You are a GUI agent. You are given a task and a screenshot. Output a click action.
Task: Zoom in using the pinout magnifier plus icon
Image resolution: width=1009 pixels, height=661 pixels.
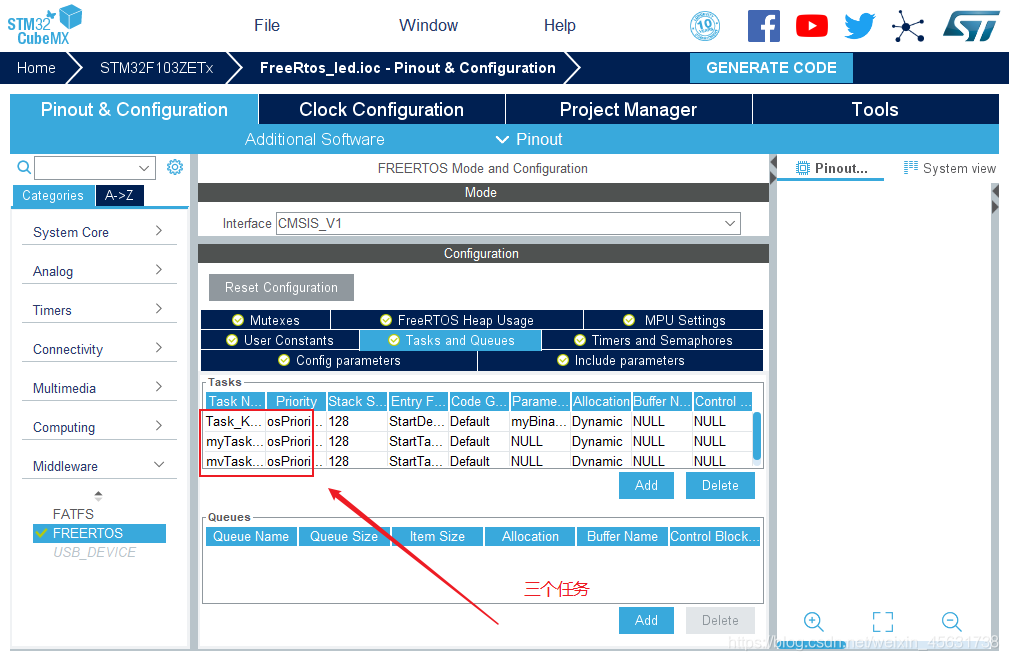[813, 621]
